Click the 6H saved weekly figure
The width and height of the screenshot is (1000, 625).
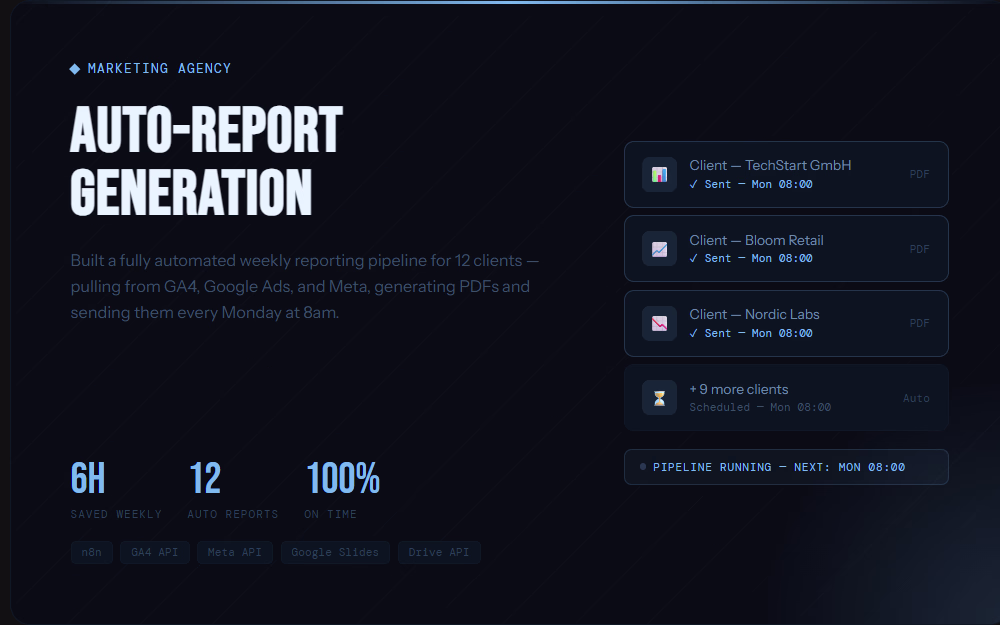[87, 478]
